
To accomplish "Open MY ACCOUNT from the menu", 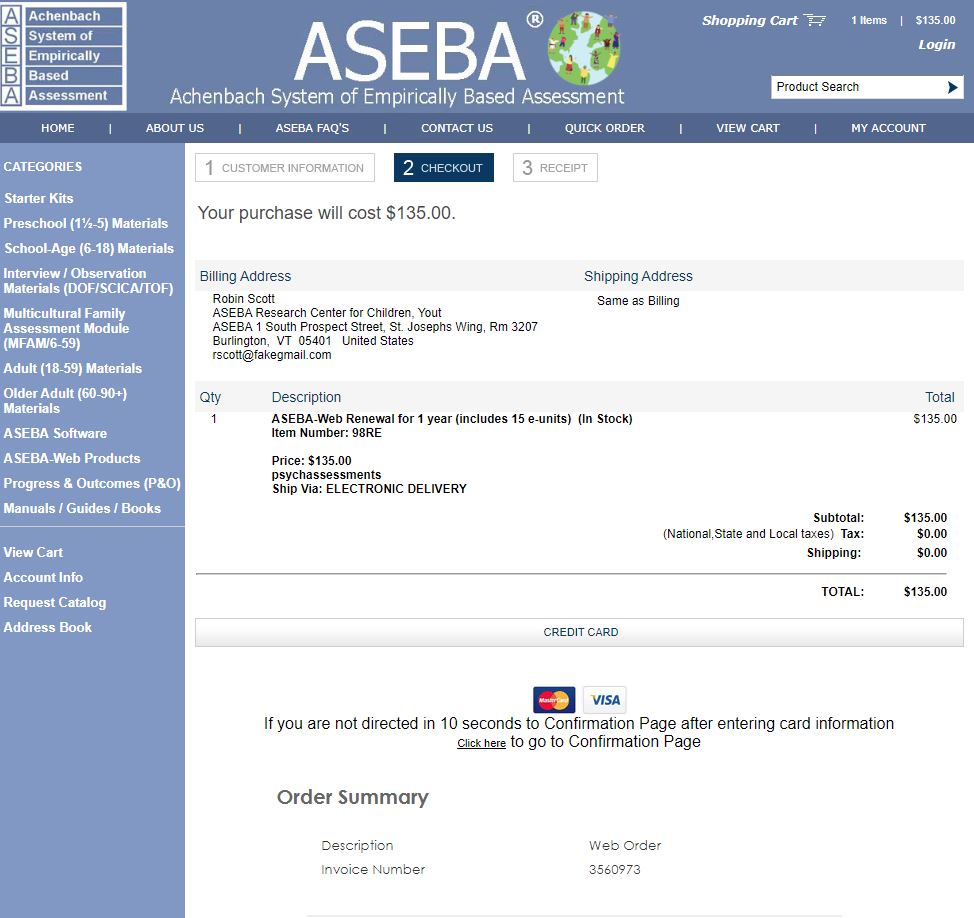I will pyautogui.click(x=885, y=128).
